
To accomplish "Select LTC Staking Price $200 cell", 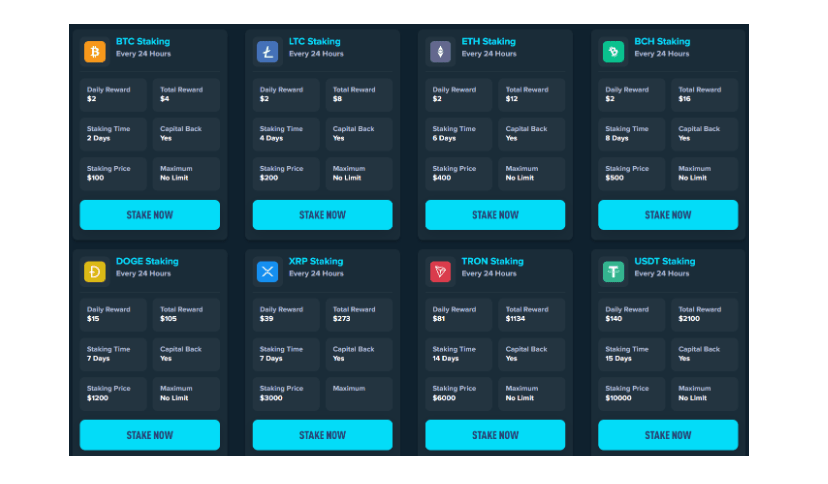I will (286, 174).
